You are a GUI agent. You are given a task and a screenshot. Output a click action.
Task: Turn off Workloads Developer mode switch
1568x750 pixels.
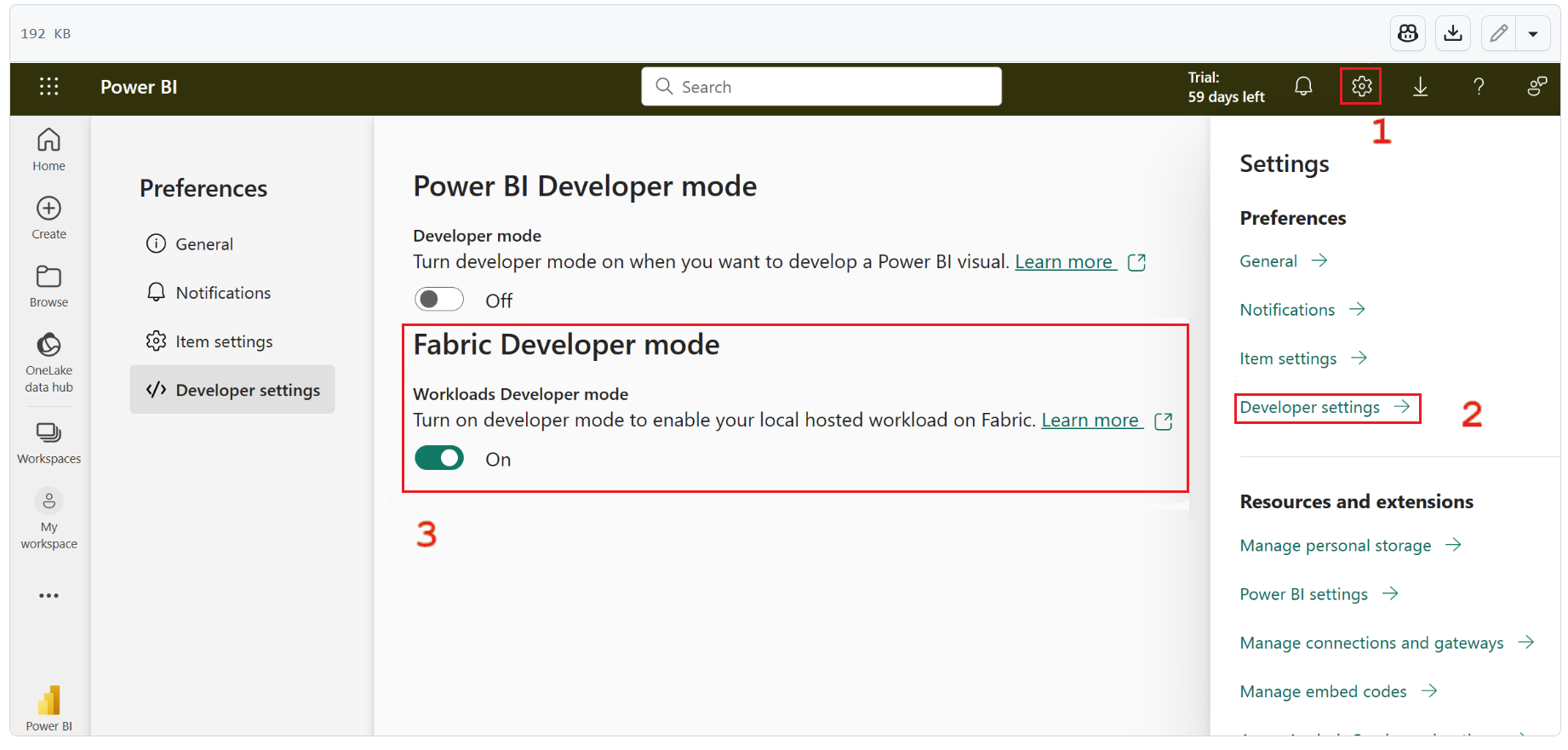pos(439,458)
